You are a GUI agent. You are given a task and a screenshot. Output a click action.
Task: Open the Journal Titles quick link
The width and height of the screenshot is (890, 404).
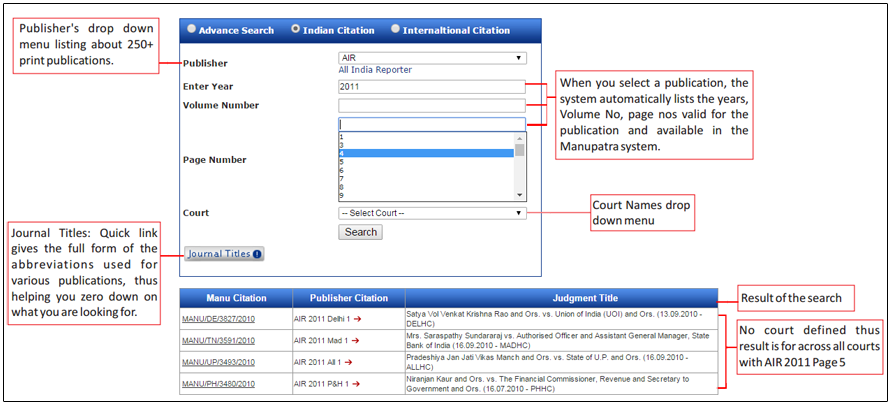point(224,254)
